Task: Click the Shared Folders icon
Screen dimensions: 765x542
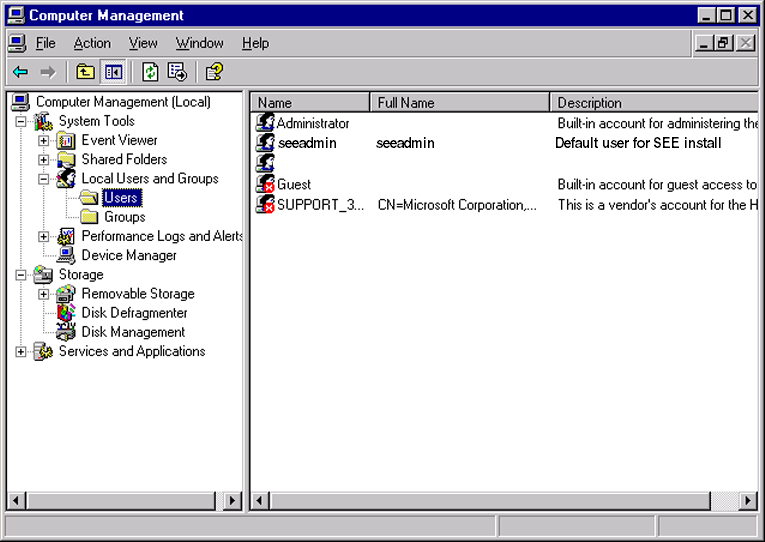Action: [x=66, y=160]
